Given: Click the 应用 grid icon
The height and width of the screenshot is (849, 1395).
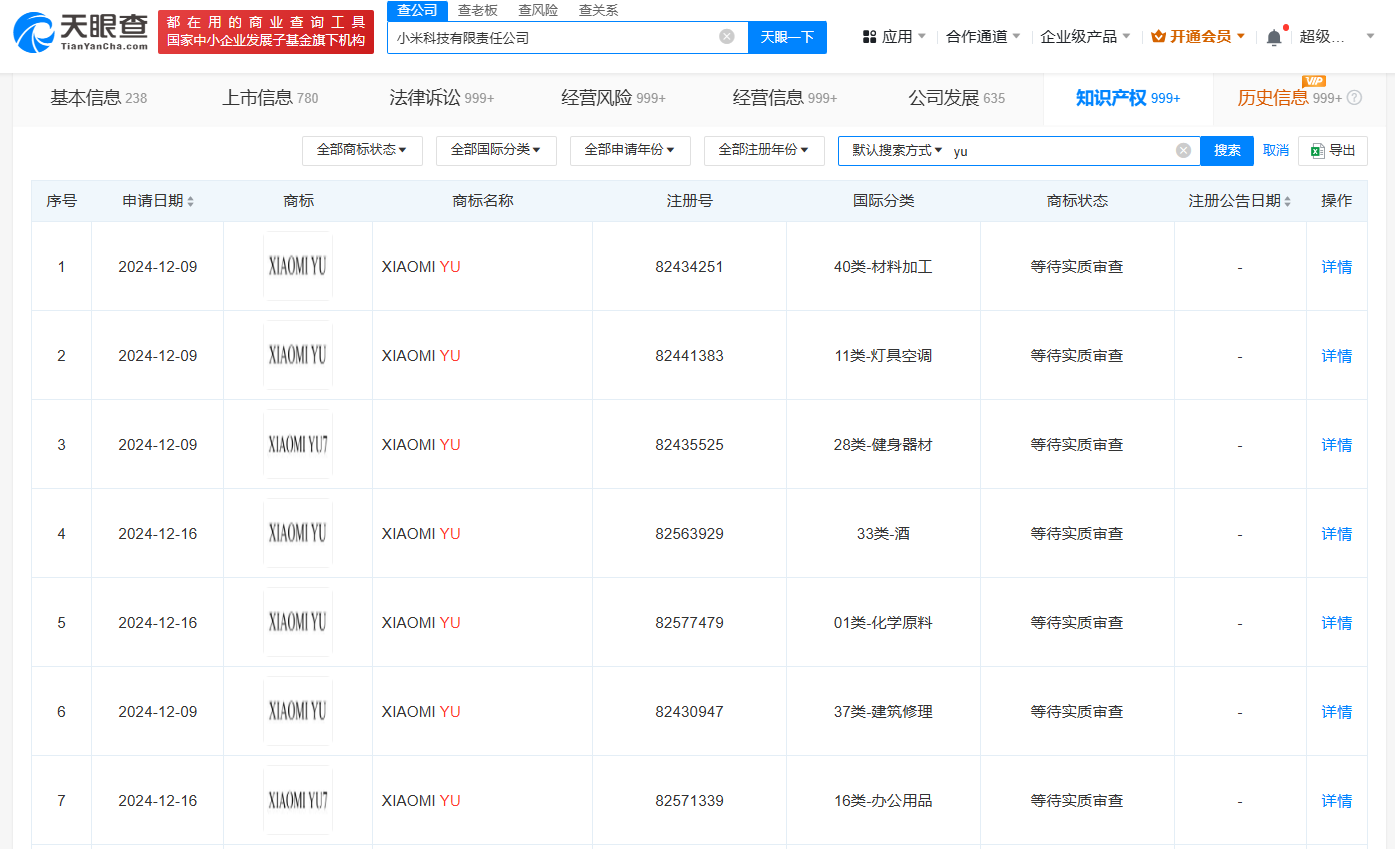Looking at the screenshot, I should [x=868, y=35].
